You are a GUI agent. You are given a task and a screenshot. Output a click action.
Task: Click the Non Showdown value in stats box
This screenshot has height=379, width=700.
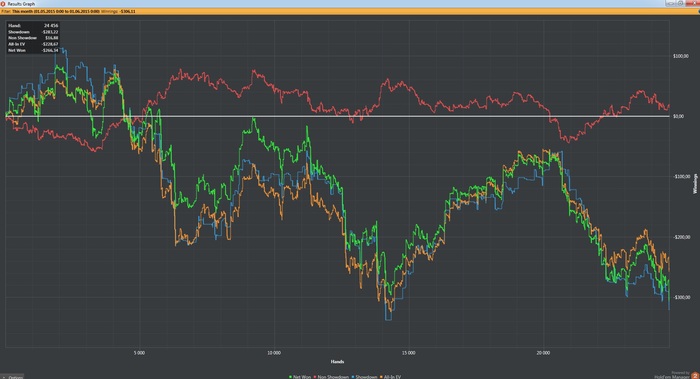pos(52,38)
